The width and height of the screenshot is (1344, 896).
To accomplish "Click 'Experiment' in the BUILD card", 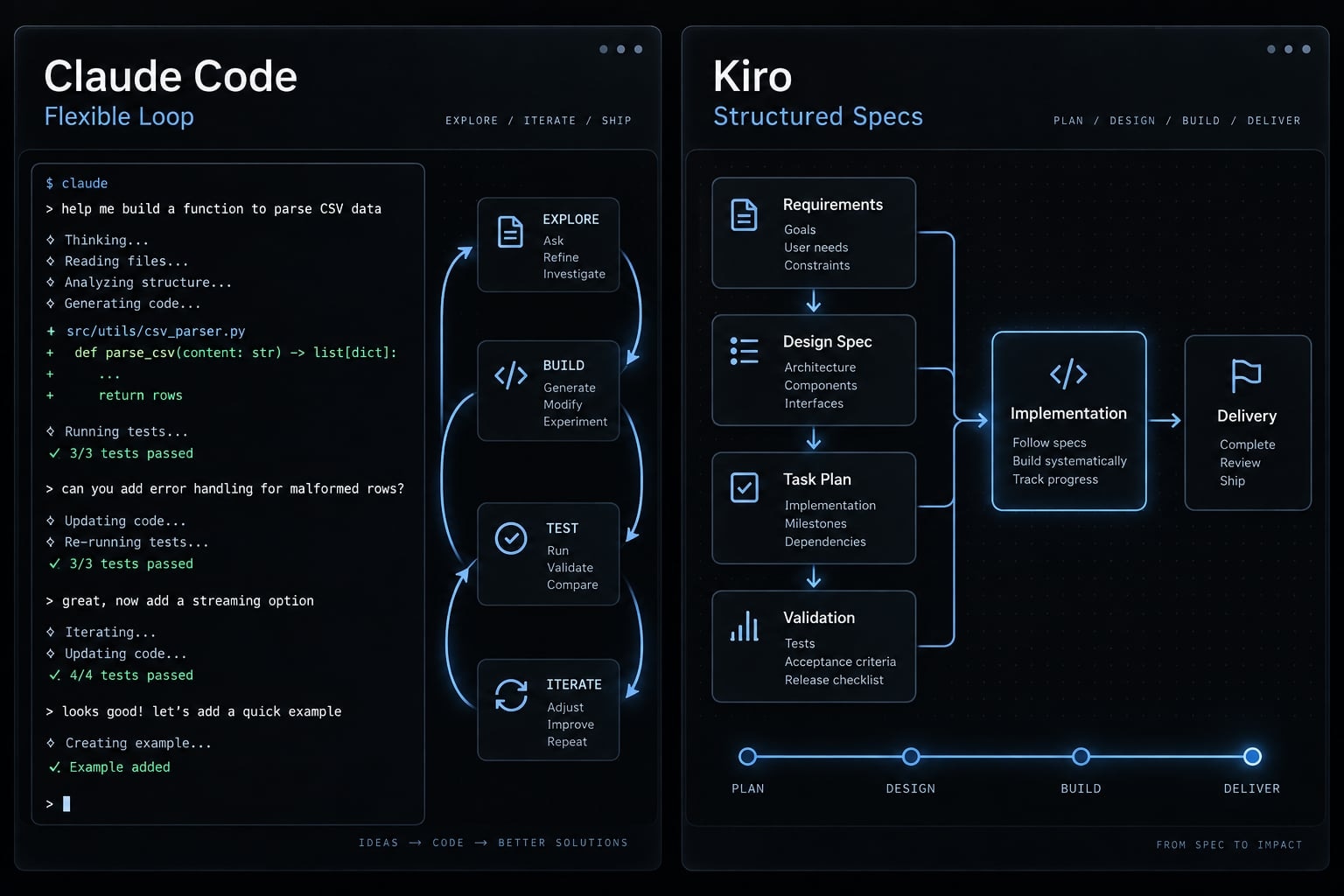I will pos(575,421).
